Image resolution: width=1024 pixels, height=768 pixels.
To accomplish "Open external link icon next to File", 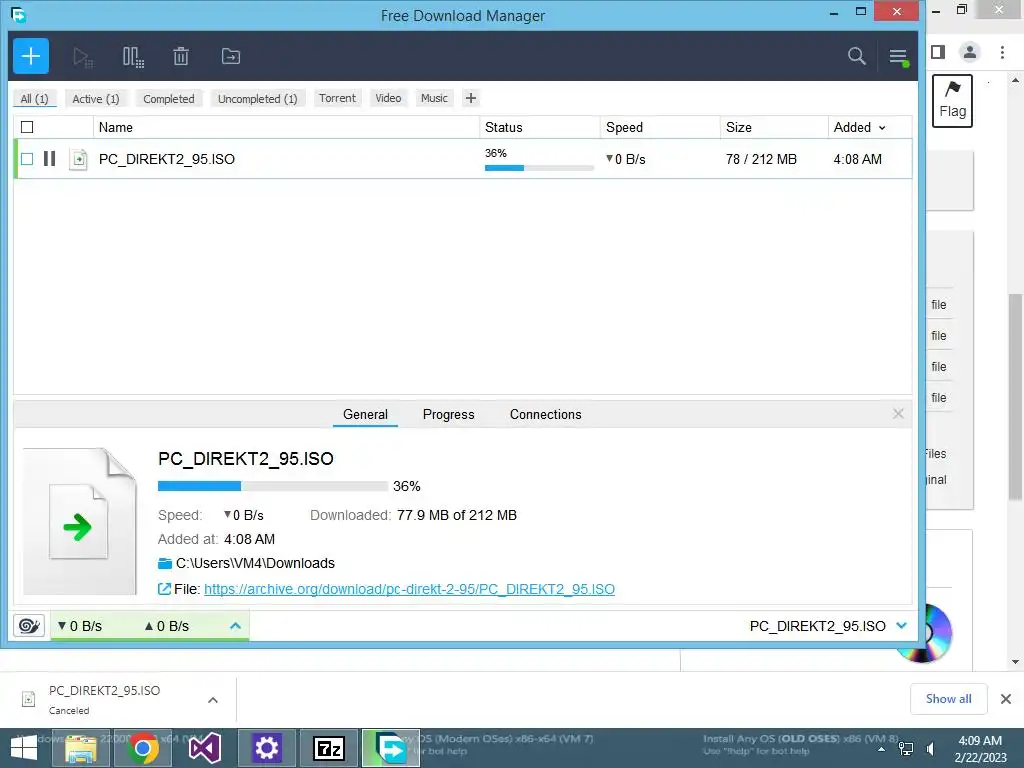I will pos(165,589).
